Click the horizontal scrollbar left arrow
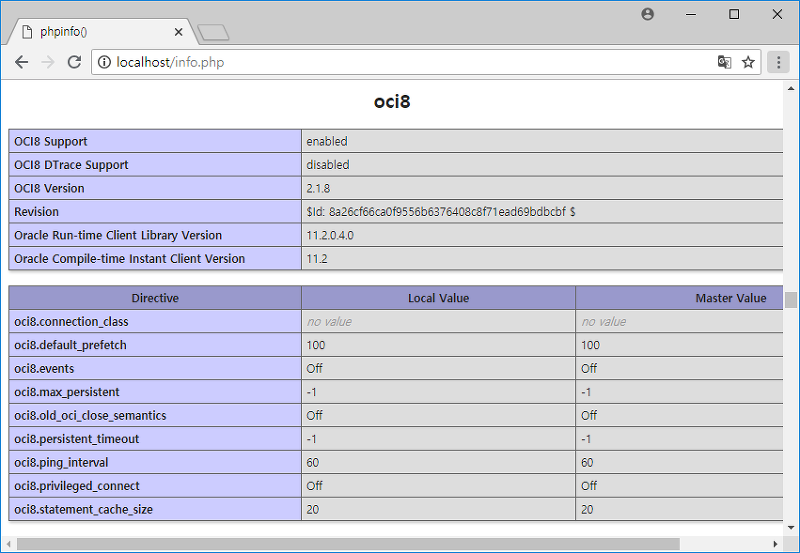The image size is (800, 553). [x=9, y=544]
